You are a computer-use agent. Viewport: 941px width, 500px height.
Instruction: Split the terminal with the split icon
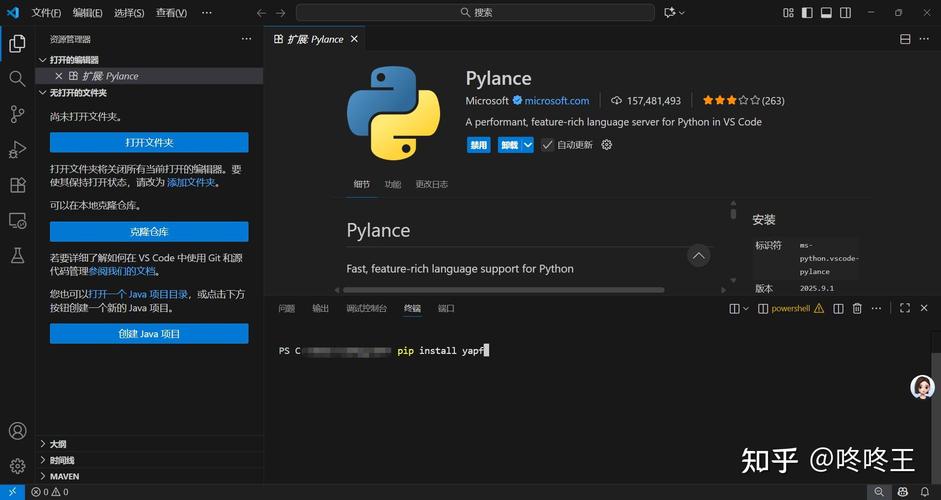tap(838, 309)
